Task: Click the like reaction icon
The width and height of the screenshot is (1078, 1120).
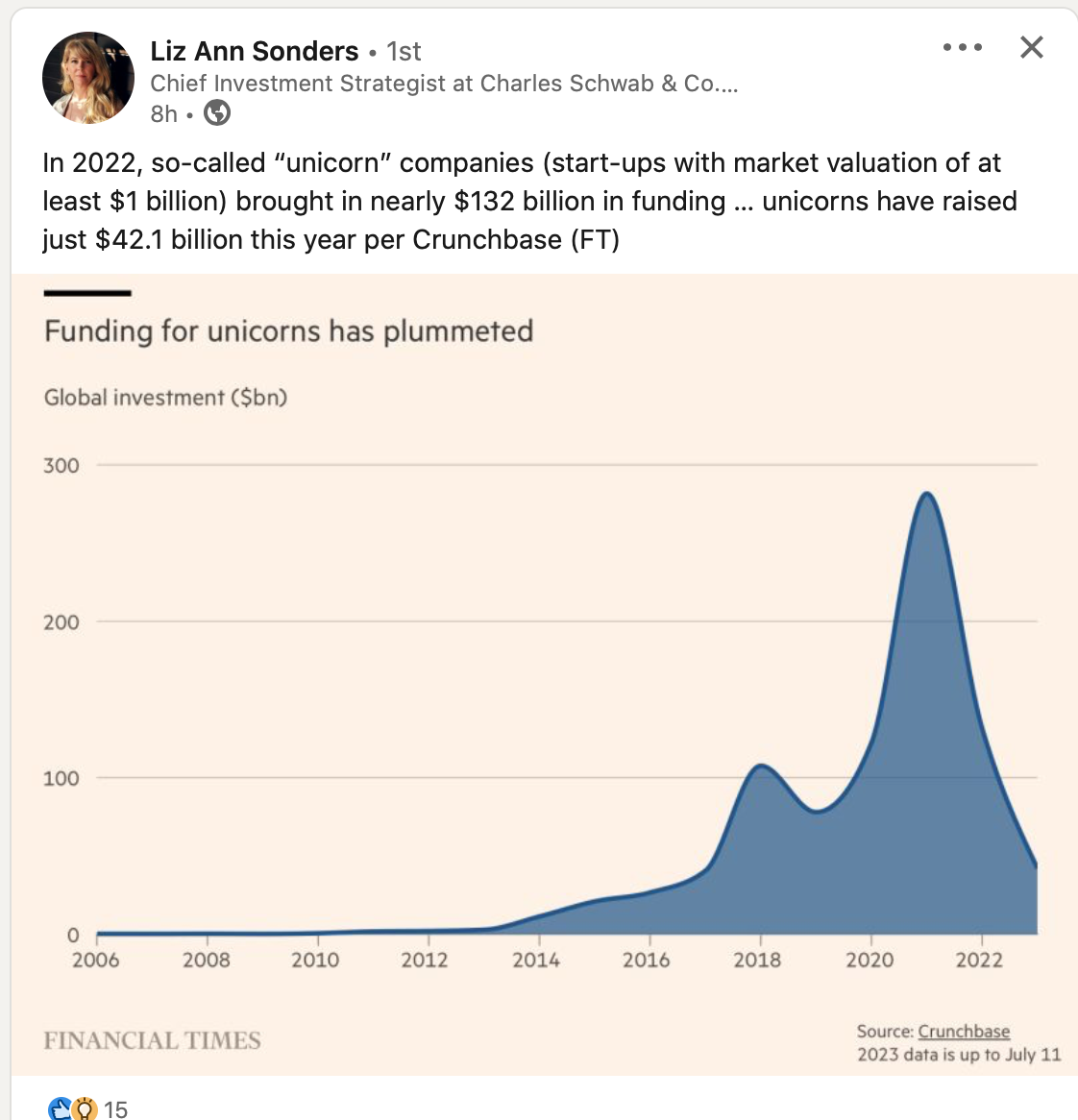Action: click(60, 1108)
